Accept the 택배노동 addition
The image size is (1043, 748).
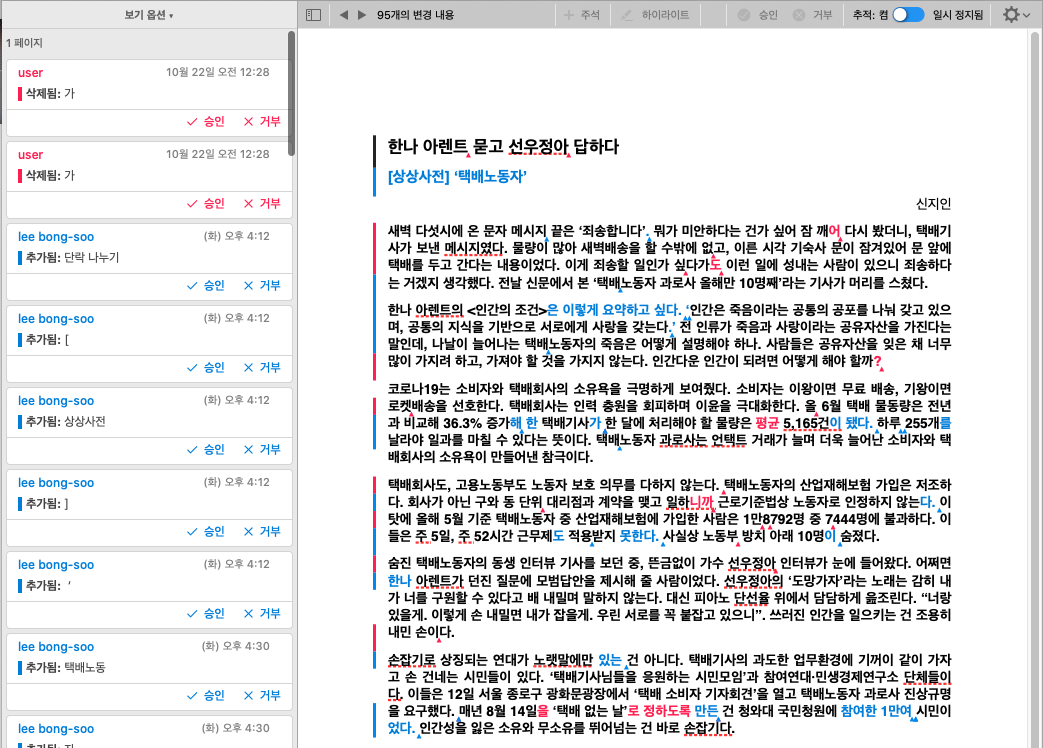click(x=206, y=695)
